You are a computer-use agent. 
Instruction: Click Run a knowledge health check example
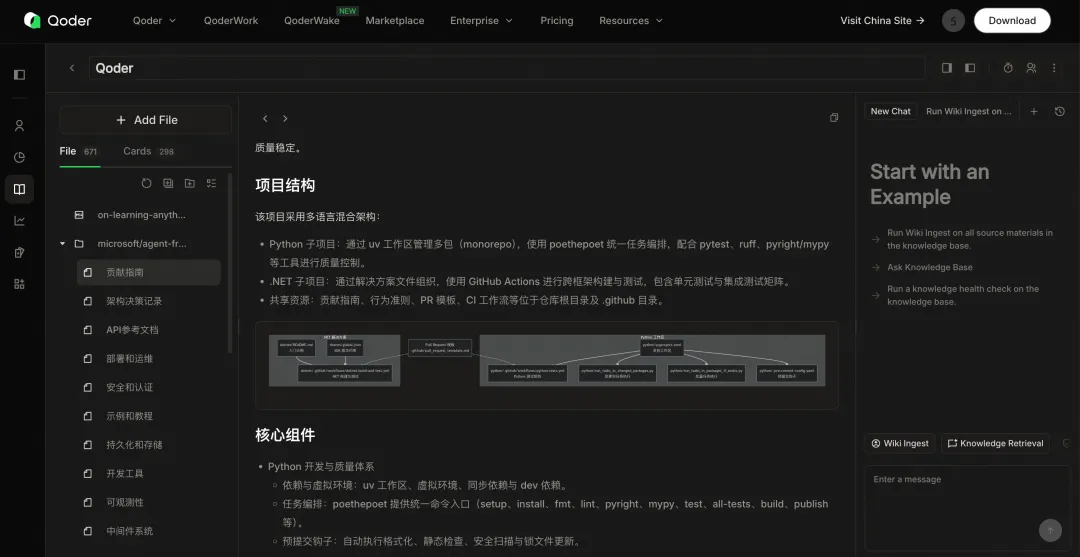pyautogui.click(x=957, y=295)
